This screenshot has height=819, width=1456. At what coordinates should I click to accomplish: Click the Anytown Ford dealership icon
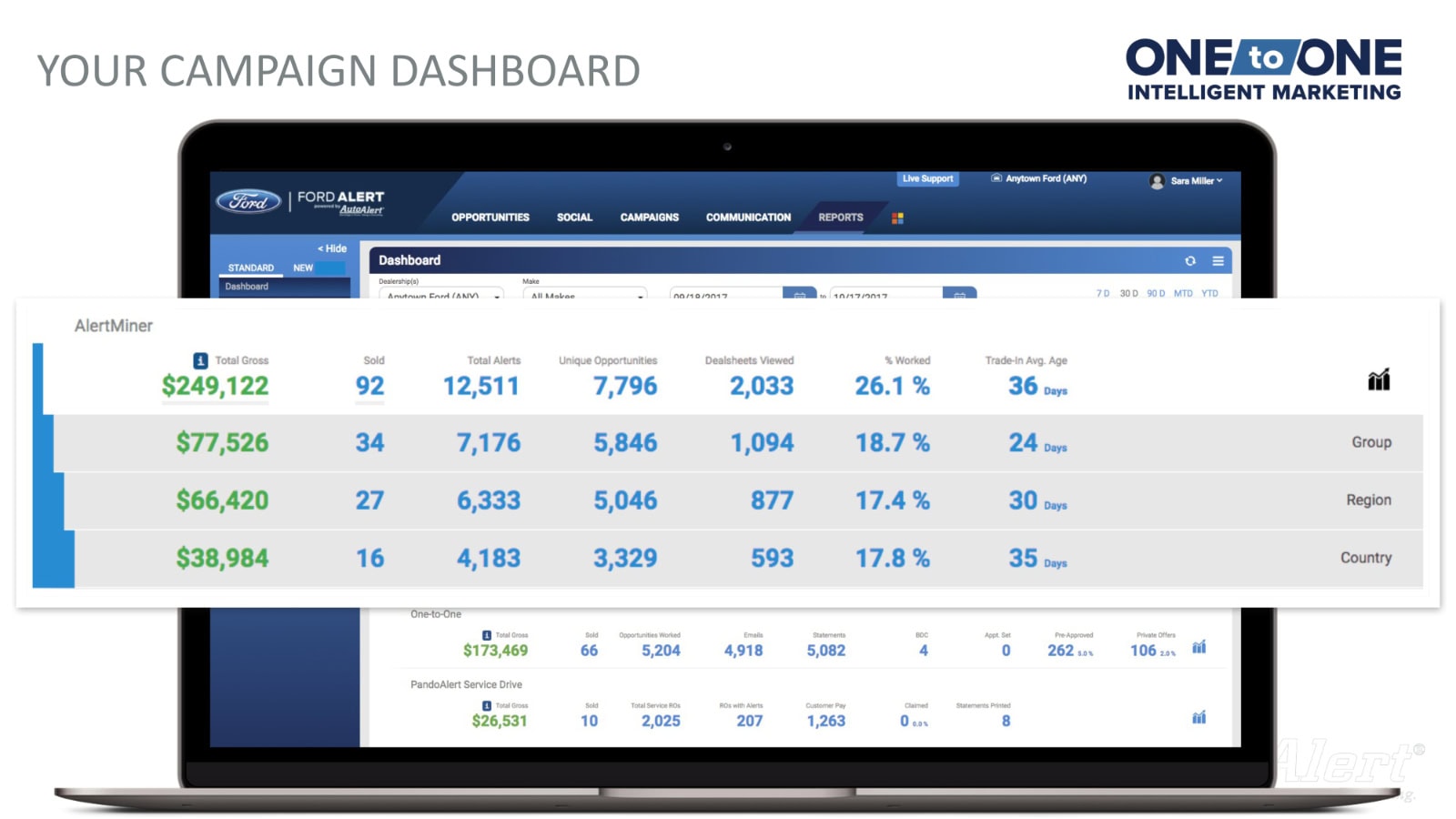point(996,178)
